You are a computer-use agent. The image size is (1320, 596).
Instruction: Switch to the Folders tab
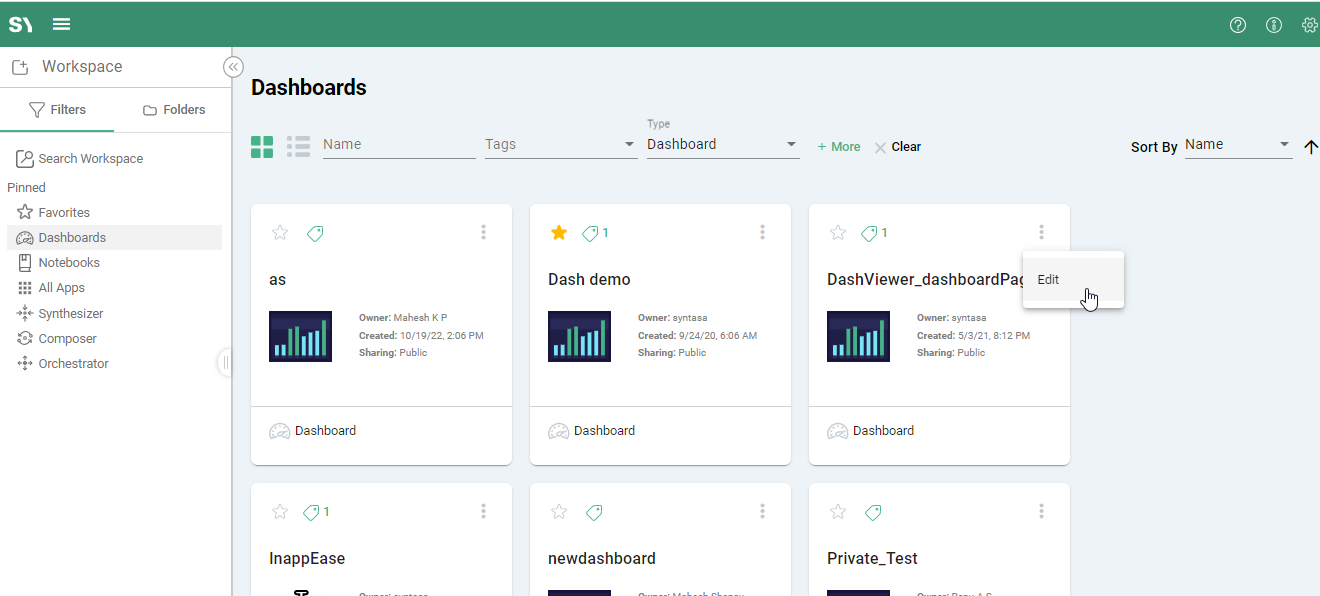[174, 110]
